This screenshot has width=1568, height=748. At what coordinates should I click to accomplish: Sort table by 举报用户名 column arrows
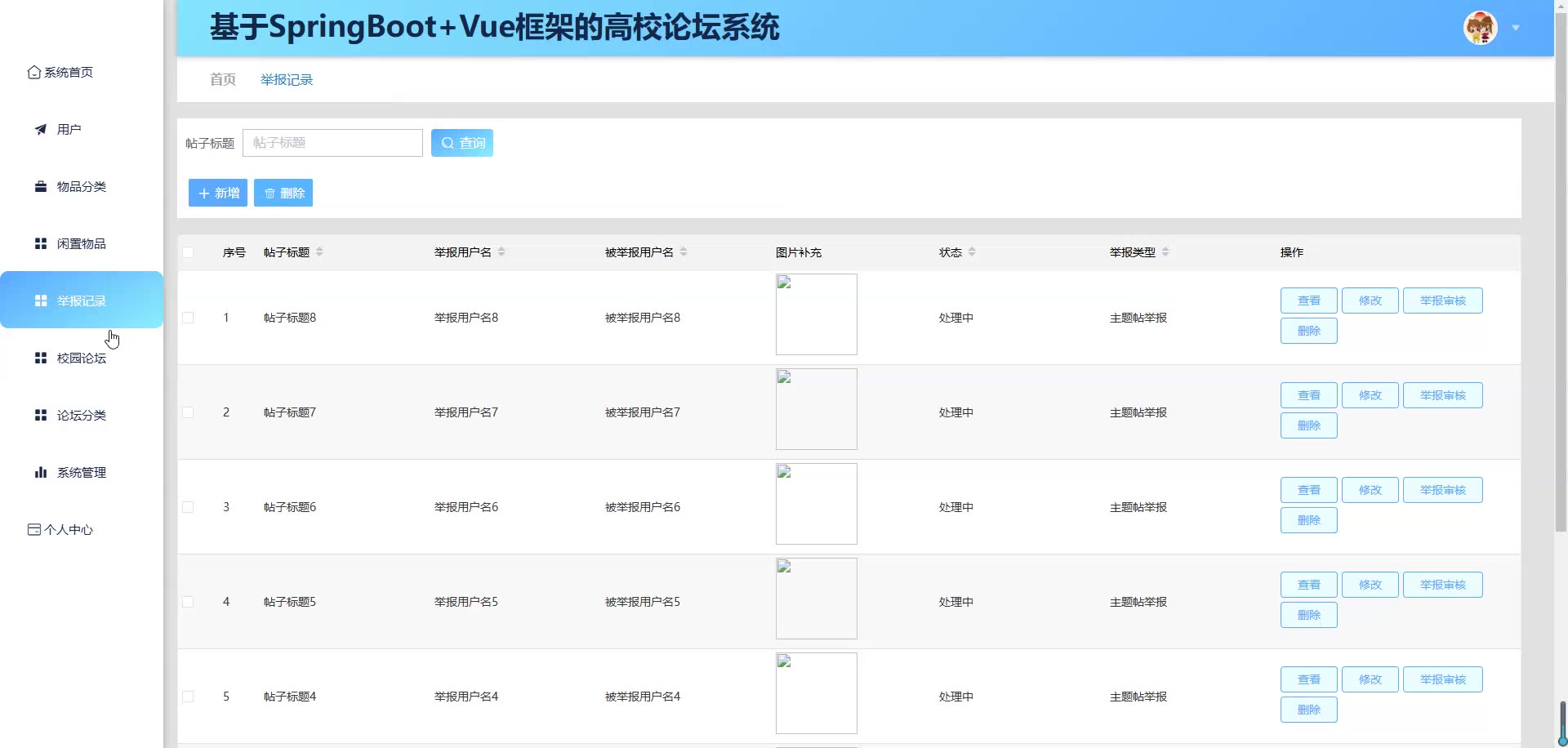(x=501, y=252)
